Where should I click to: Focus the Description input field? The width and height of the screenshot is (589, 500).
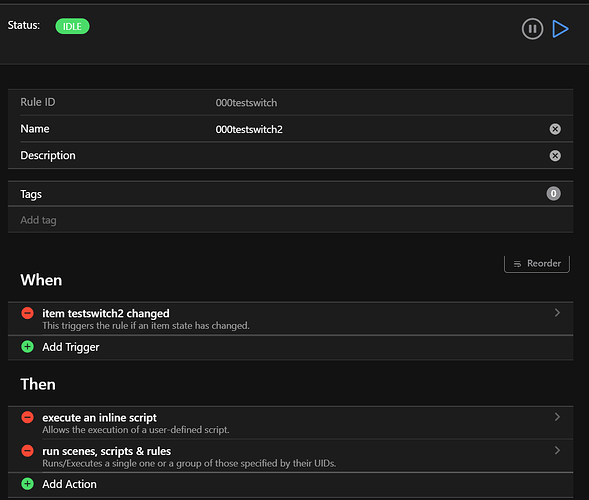[379, 156]
